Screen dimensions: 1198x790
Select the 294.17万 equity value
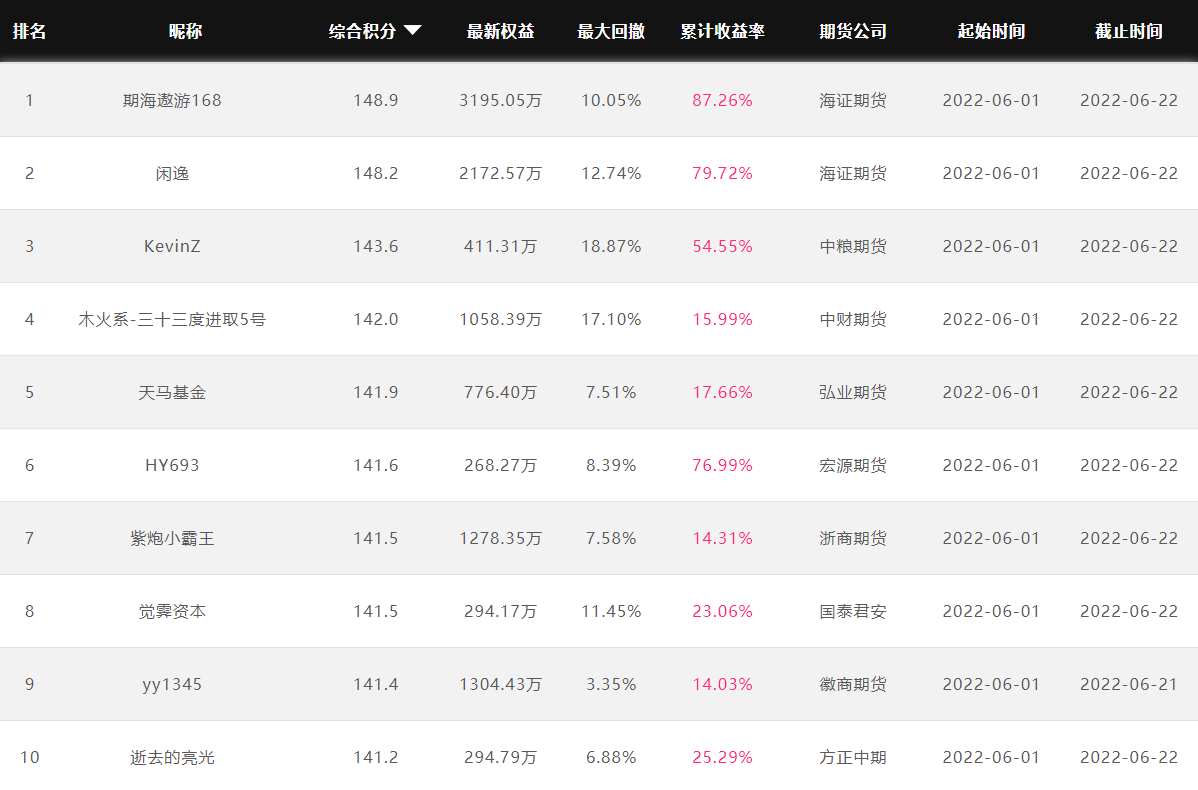coord(500,611)
